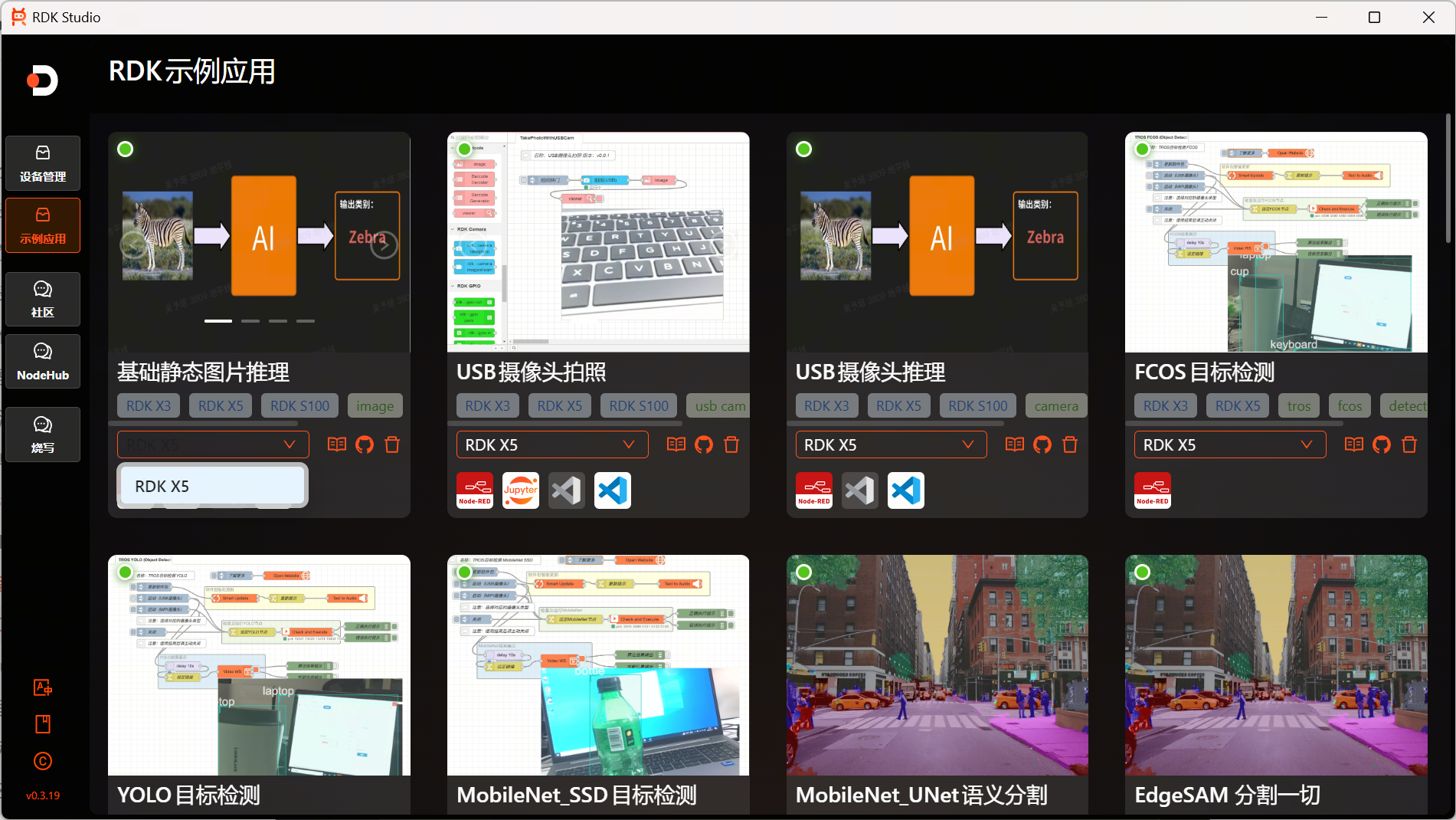Click the camera tag on USB摄像头推理
Image resolution: width=1456 pixels, height=820 pixels.
point(1055,405)
